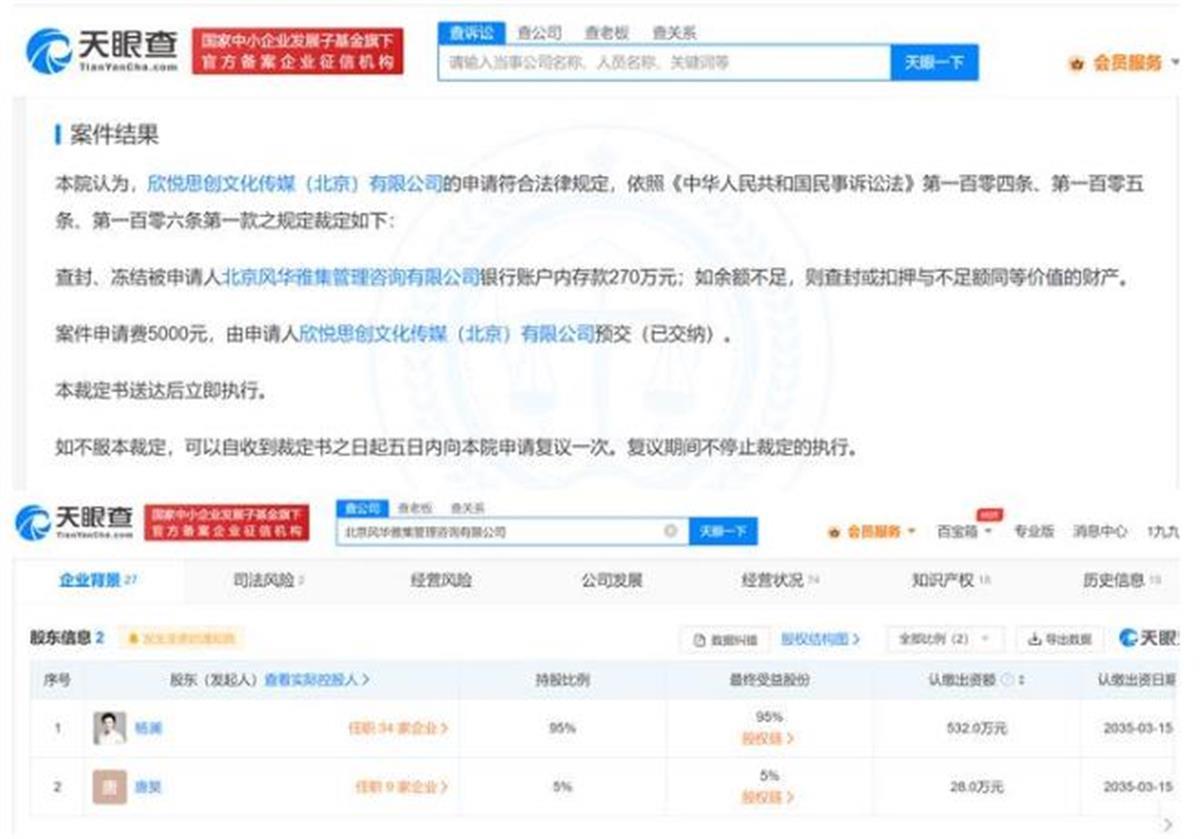Click the 532.0万元 cell

975,728
